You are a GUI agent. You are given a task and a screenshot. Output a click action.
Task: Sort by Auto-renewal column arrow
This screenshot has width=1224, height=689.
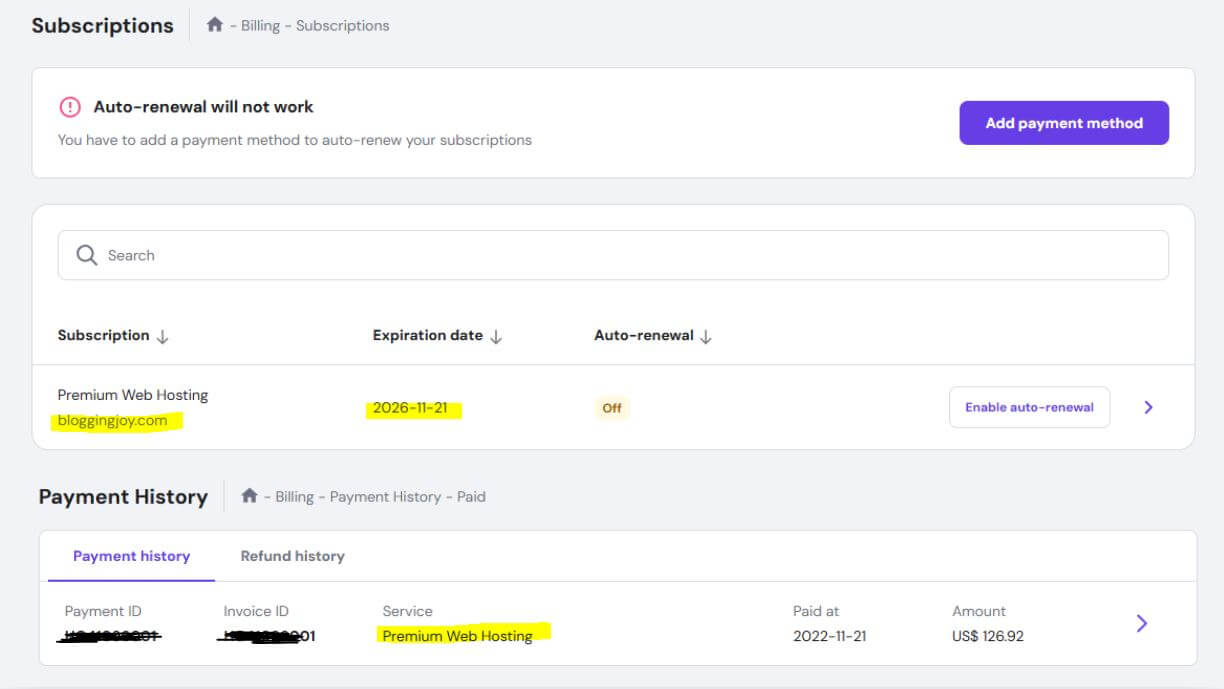706,337
